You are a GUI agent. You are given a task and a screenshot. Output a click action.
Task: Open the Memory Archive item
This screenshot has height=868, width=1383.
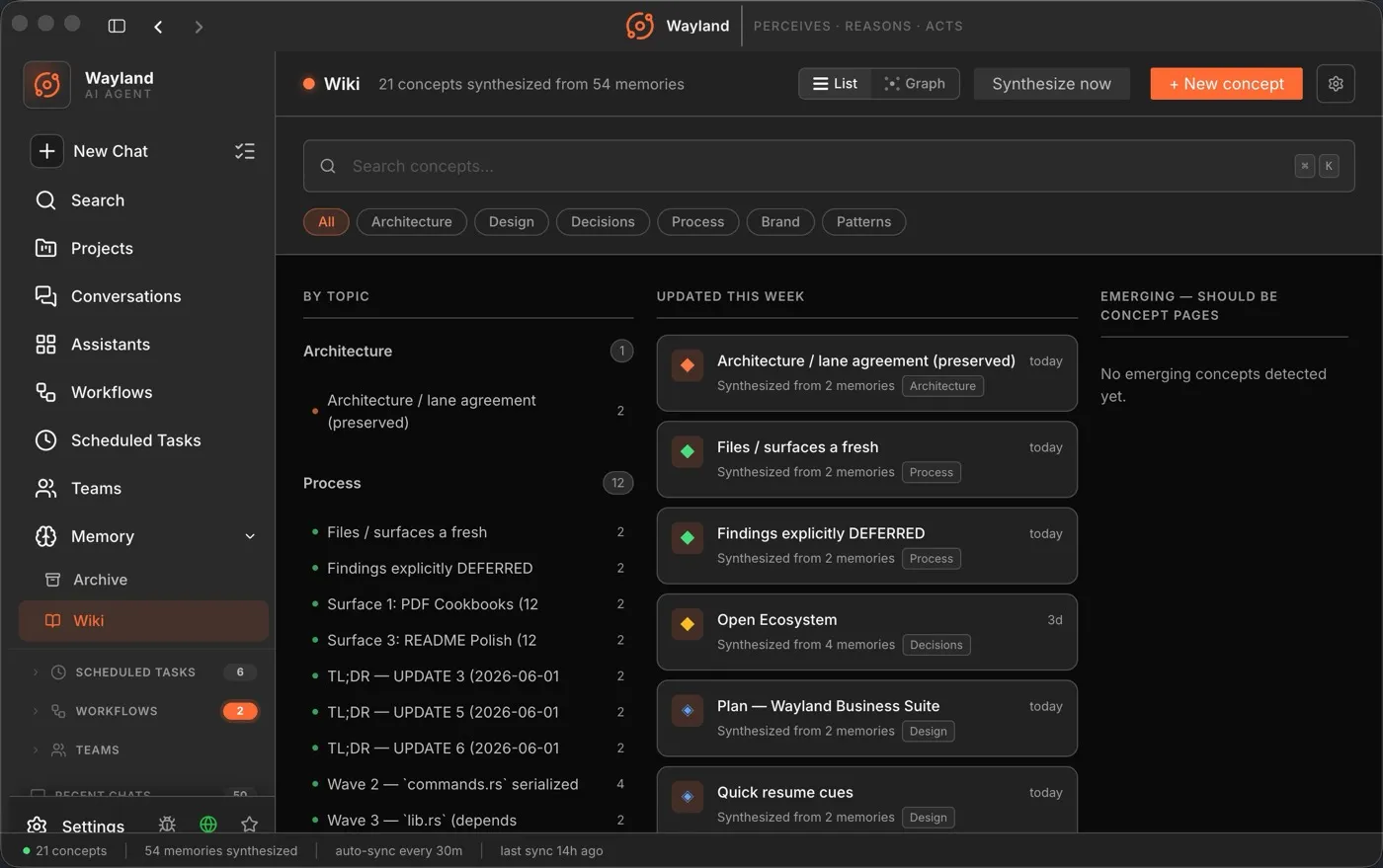[x=143, y=580]
